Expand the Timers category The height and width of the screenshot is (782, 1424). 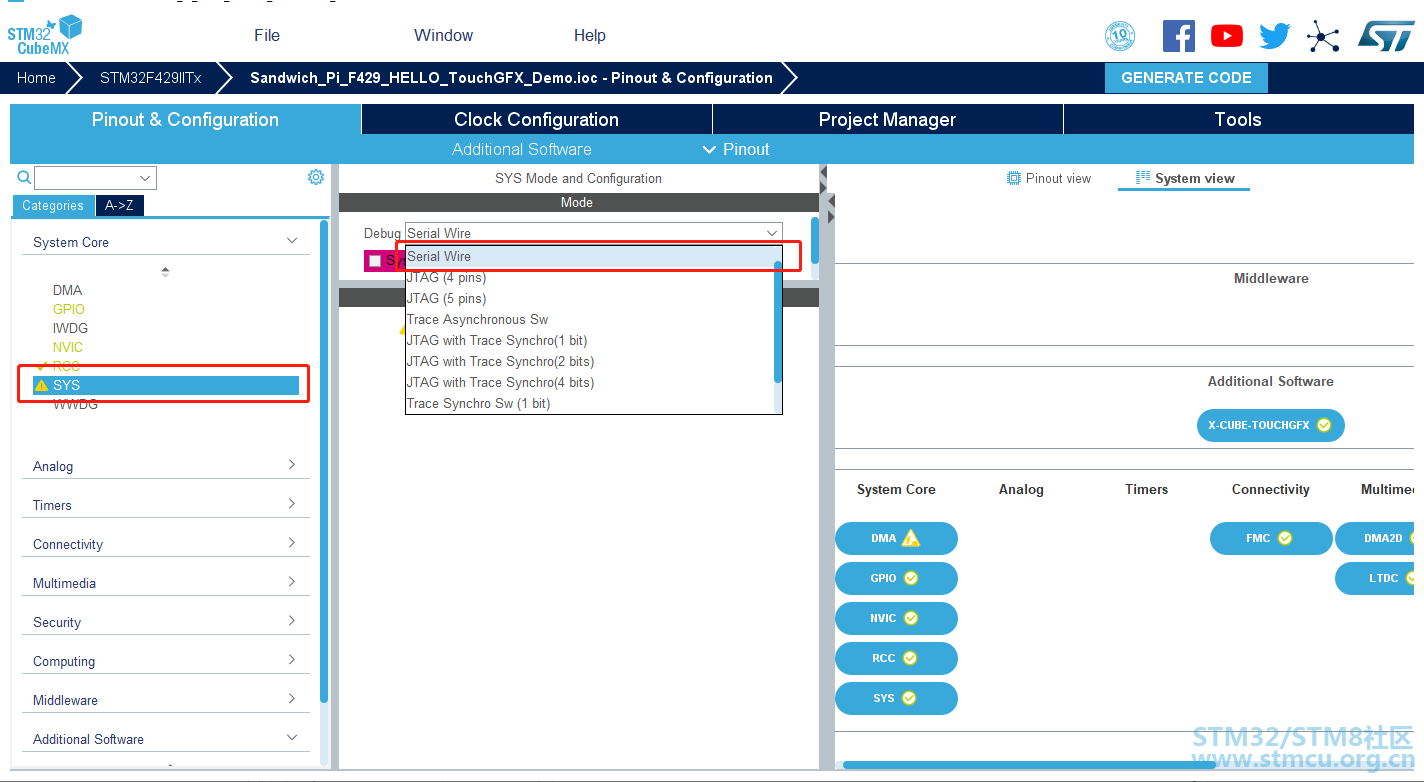pos(292,504)
